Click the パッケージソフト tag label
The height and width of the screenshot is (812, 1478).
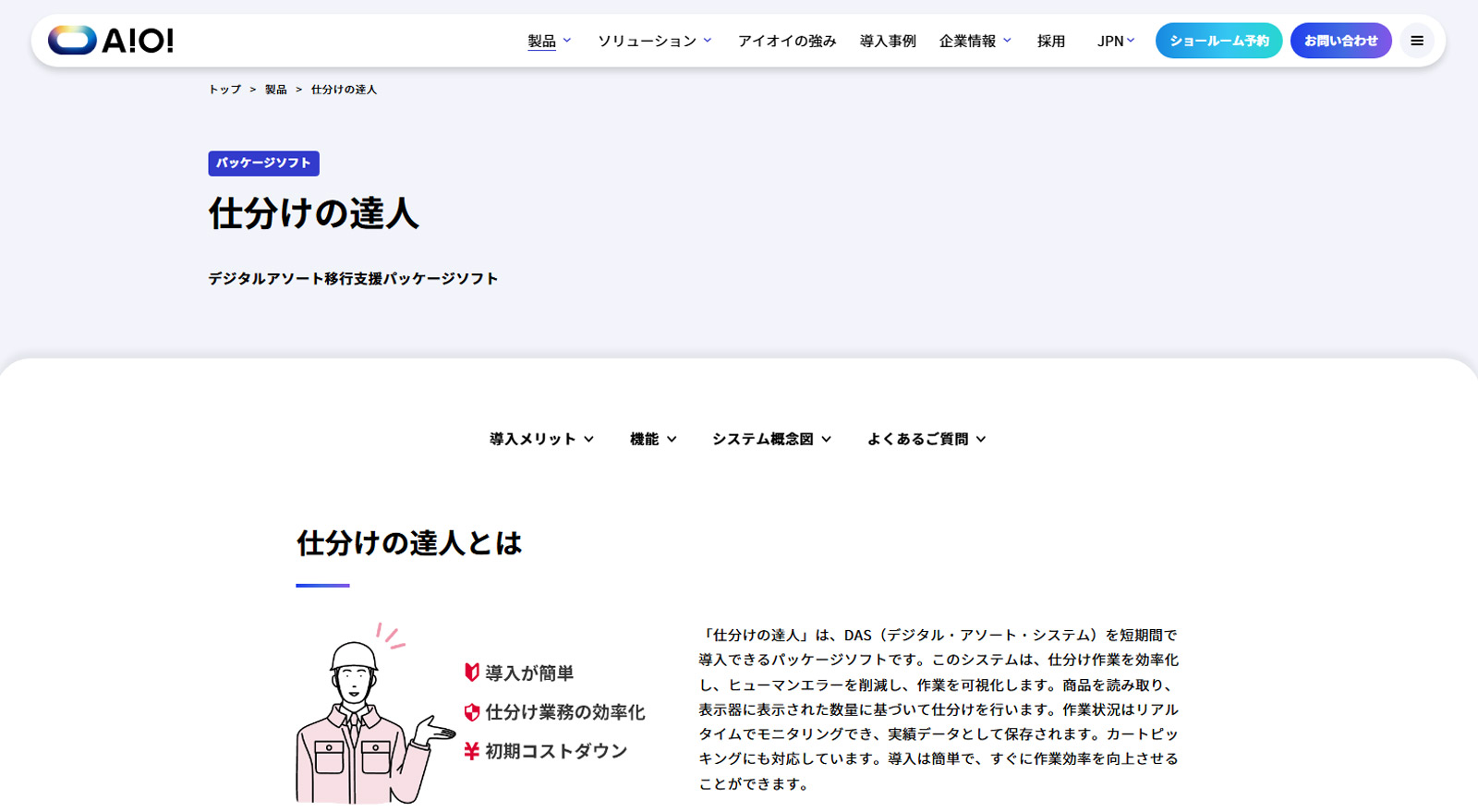pos(263,163)
